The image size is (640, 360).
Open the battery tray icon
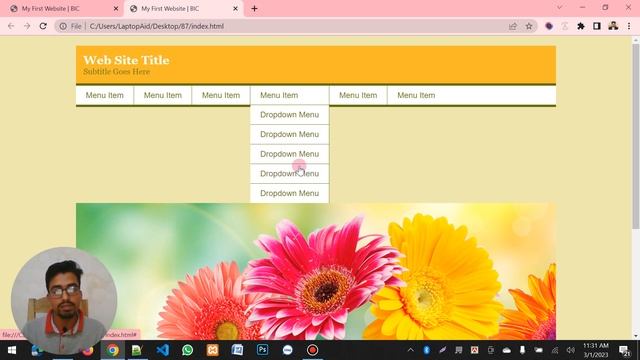pos(539,350)
